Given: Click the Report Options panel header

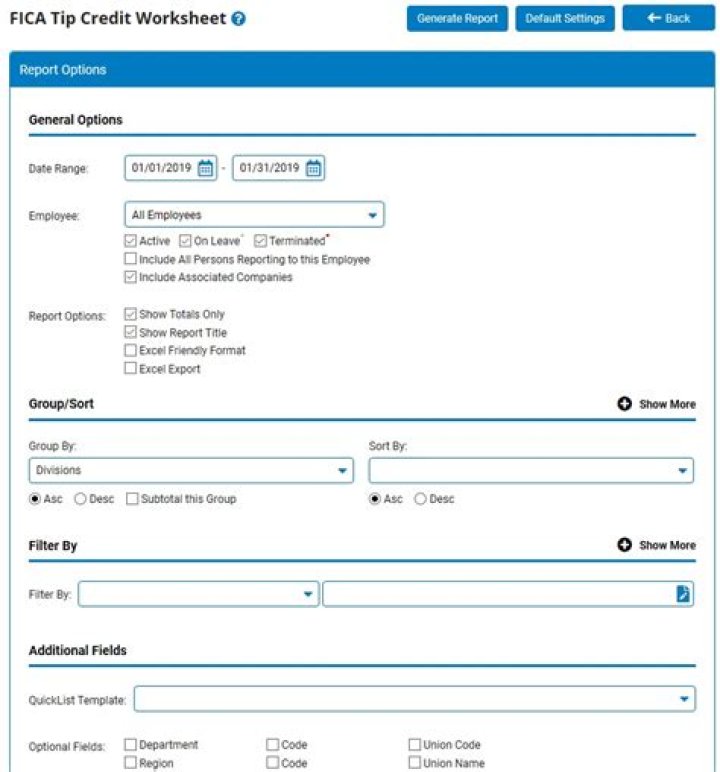Looking at the screenshot, I should tap(361, 70).
